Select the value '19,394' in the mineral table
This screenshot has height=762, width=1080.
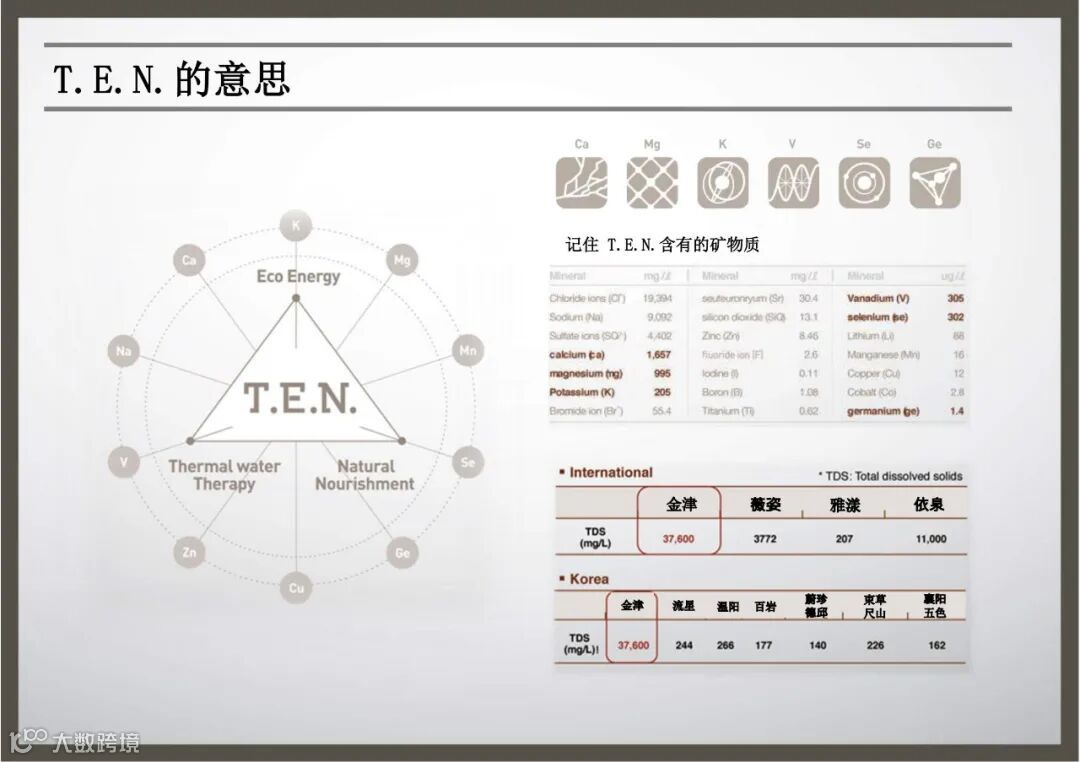tap(657, 298)
